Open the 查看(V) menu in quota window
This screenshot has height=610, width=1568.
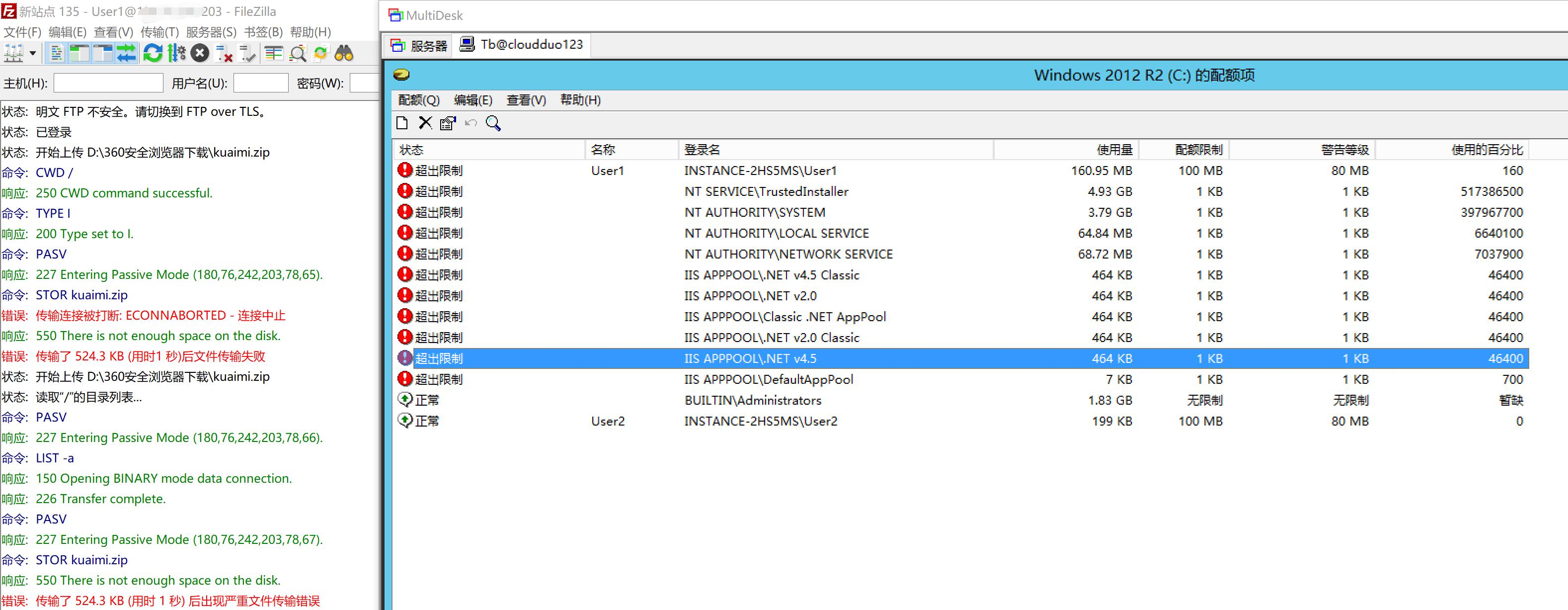pyautogui.click(x=526, y=100)
